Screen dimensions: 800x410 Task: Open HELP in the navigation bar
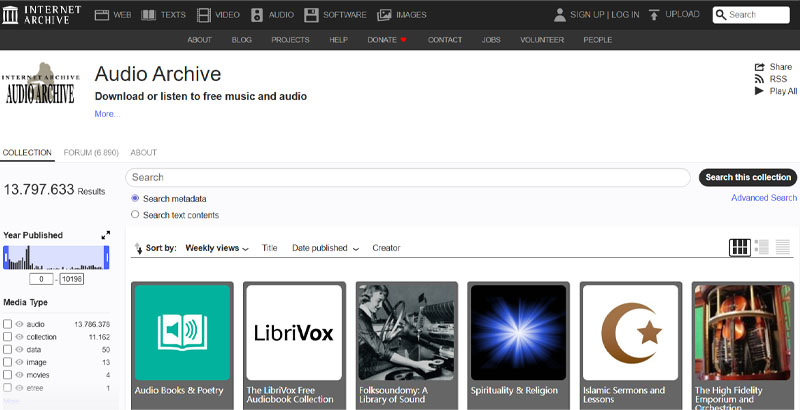tap(338, 40)
